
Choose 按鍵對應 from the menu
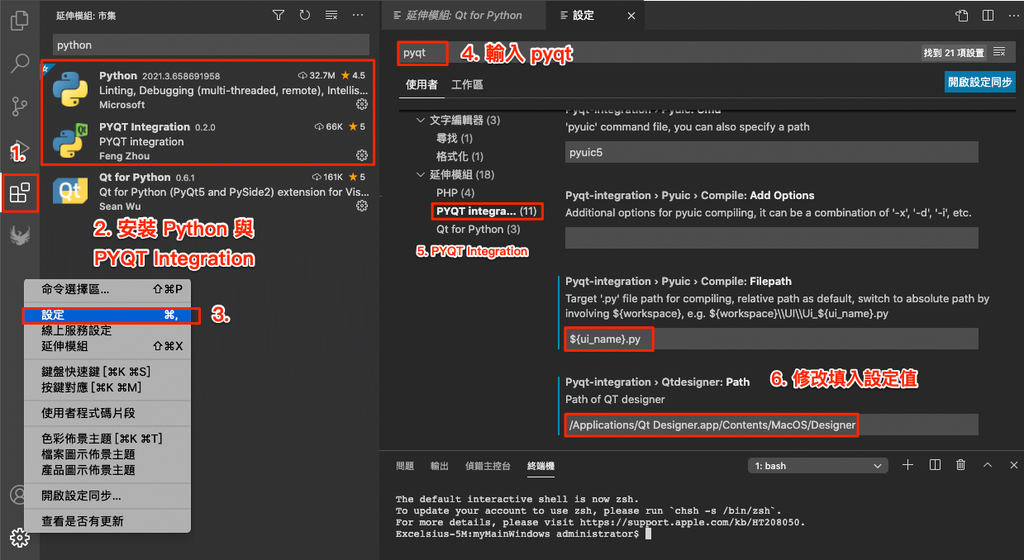(x=108, y=388)
